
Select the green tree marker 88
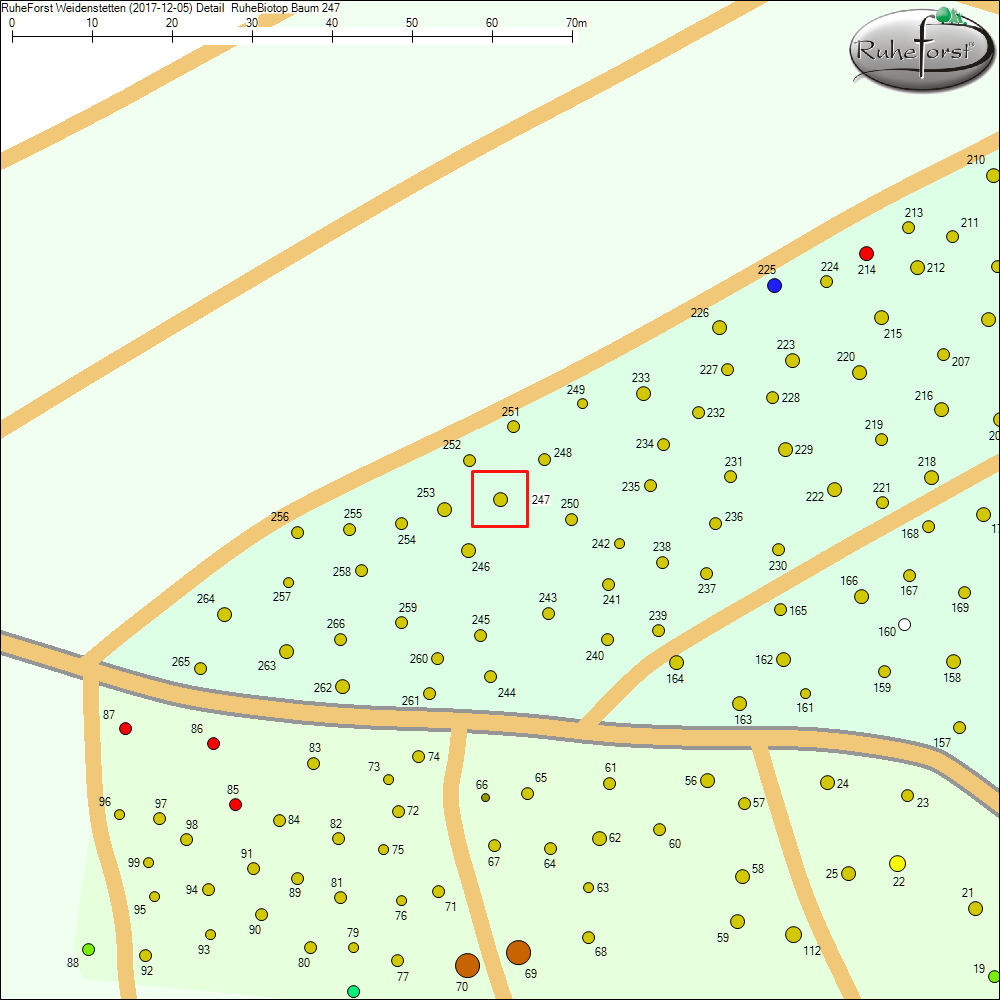88,949
